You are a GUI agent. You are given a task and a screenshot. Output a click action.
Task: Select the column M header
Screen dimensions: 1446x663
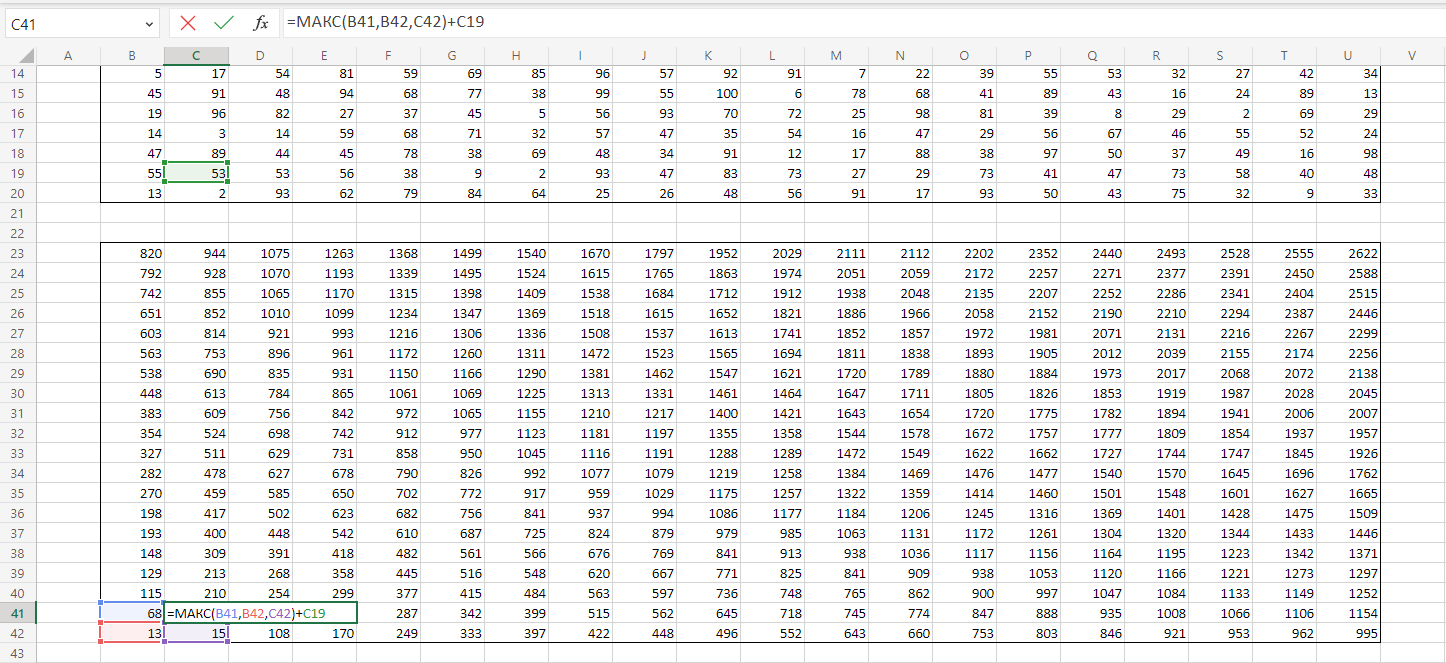[x=836, y=56]
